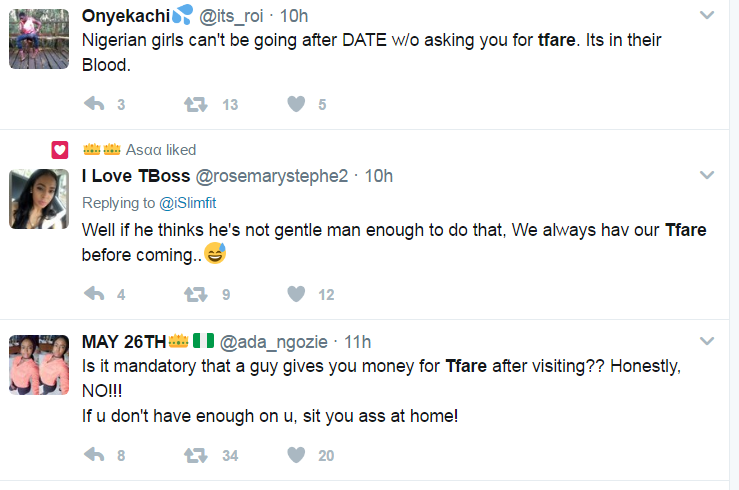The width and height of the screenshot is (739, 490).
Task: Like Onyekachi's tweet with heart
Action: (x=296, y=104)
